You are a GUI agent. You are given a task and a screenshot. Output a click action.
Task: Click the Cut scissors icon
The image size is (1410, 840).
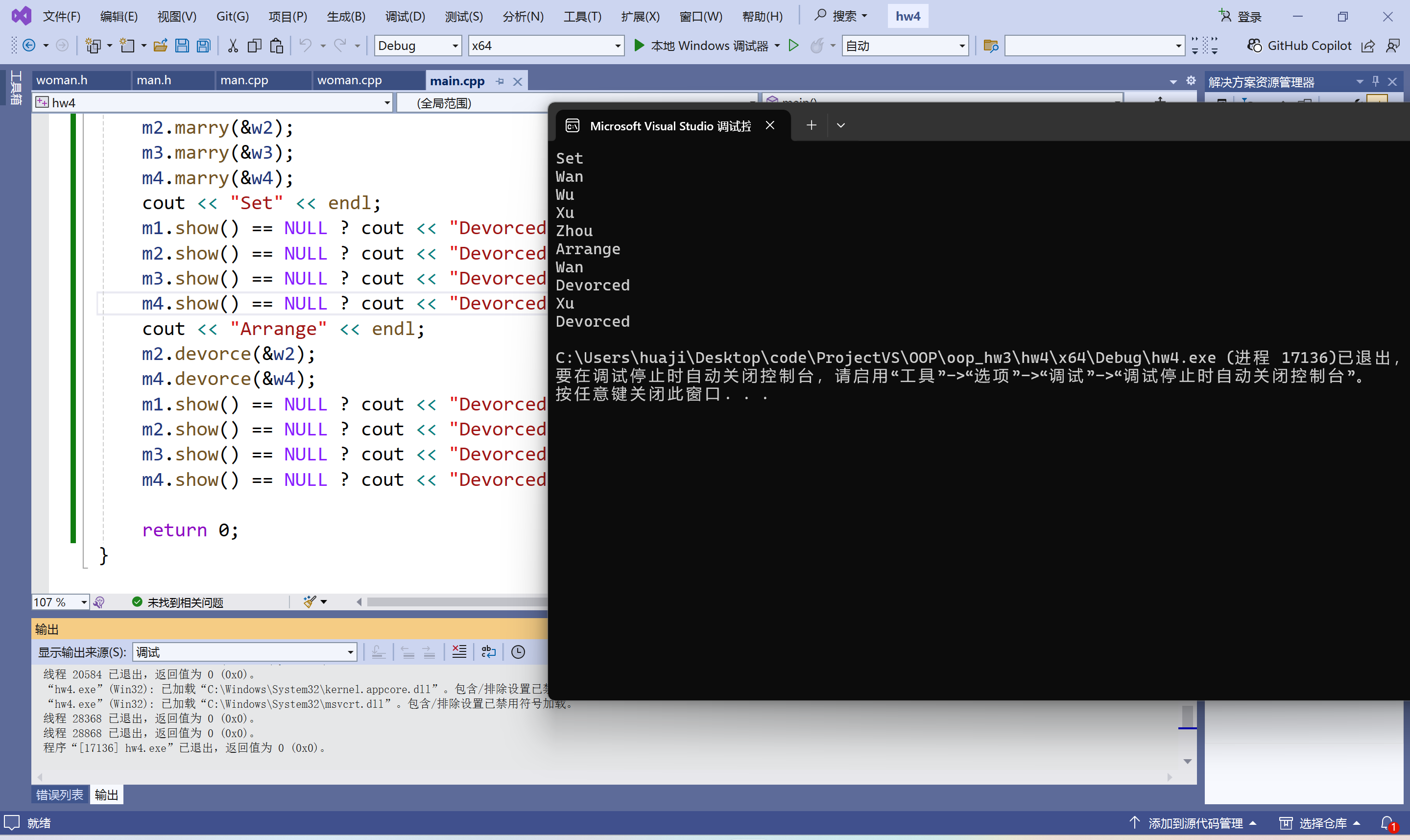coord(233,46)
